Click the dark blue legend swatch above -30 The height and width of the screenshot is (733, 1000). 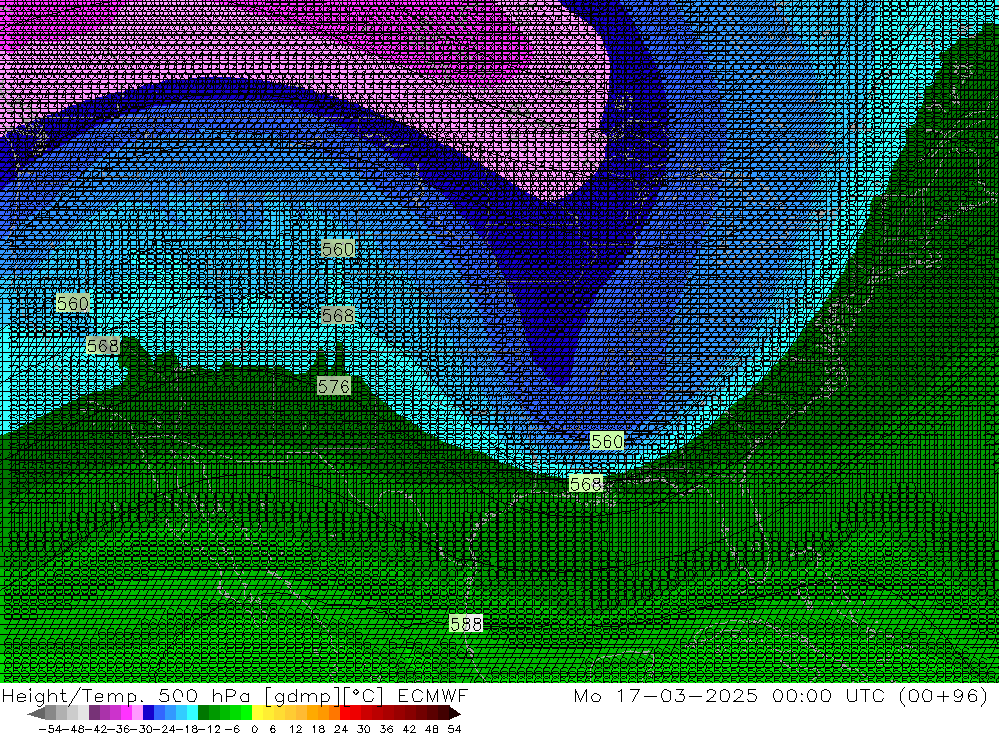(148, 713)
